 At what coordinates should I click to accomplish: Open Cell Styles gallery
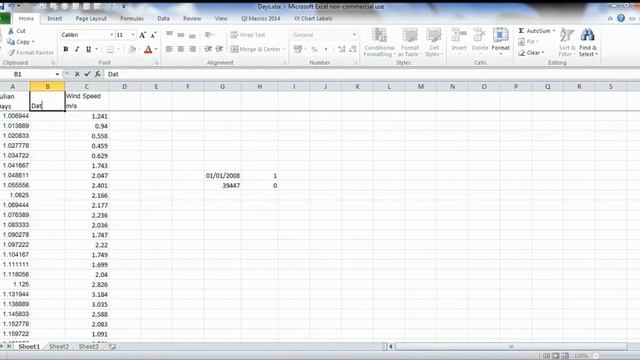coord(433,42)
